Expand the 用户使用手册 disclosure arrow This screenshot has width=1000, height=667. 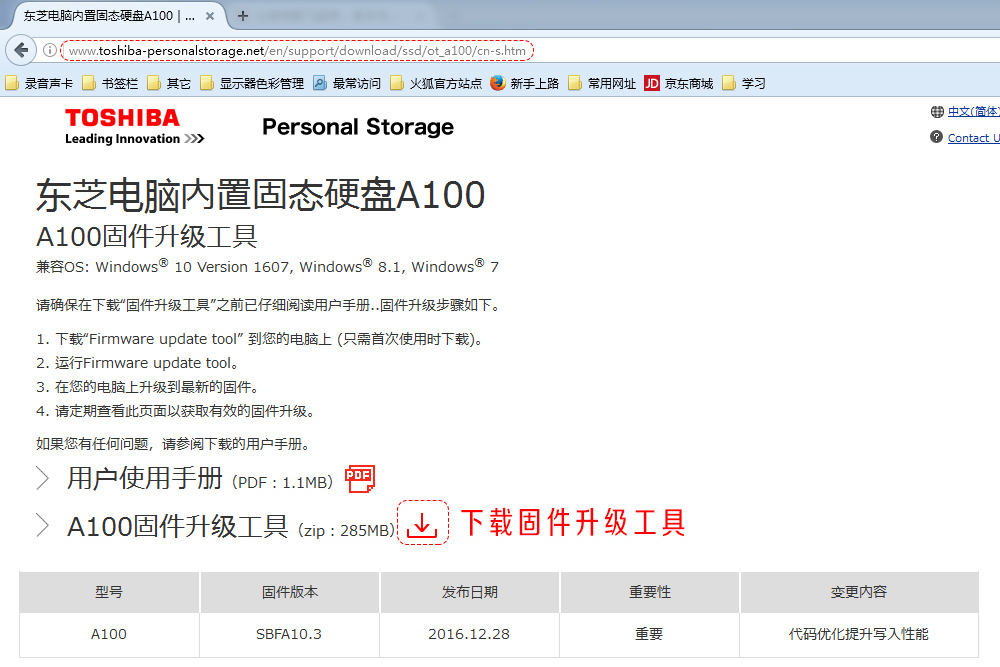(42, 478)
